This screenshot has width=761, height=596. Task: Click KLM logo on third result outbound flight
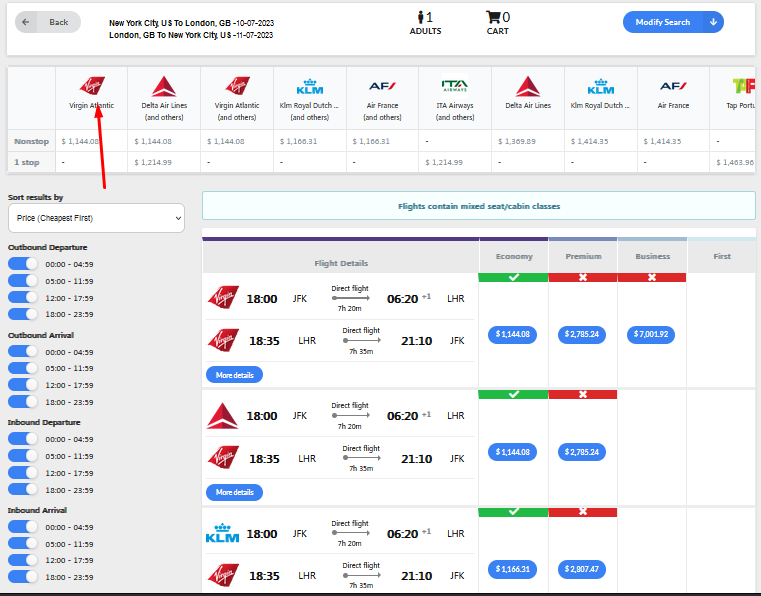click(222, 533)
